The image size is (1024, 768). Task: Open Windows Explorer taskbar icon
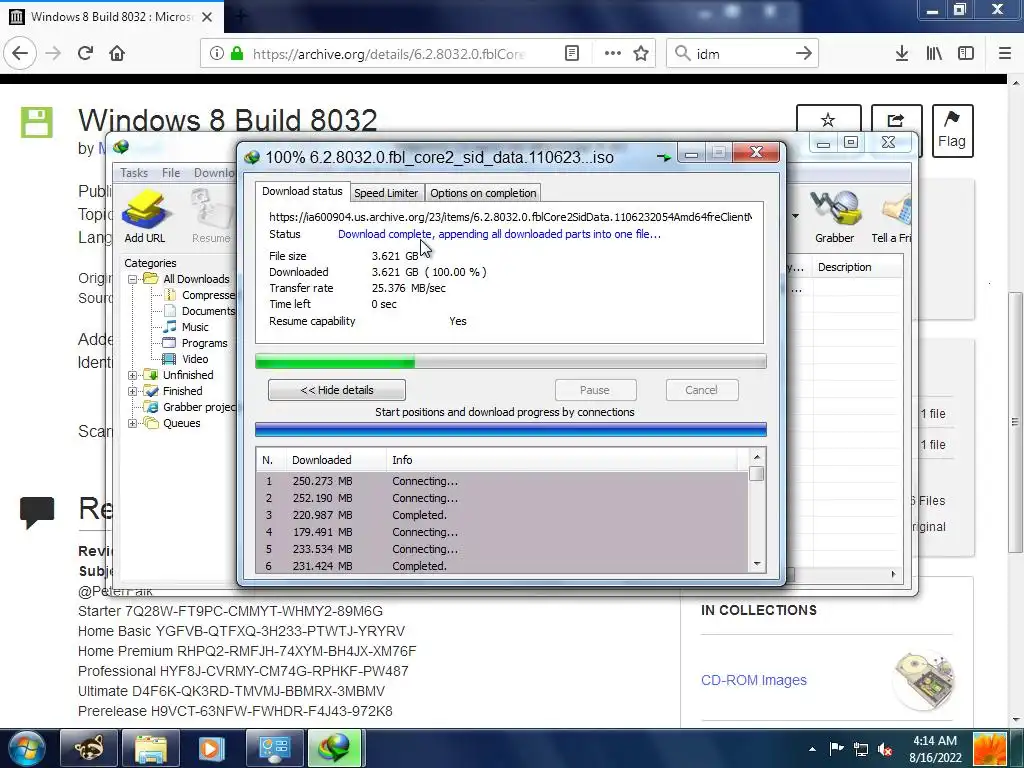pos(150,748)
